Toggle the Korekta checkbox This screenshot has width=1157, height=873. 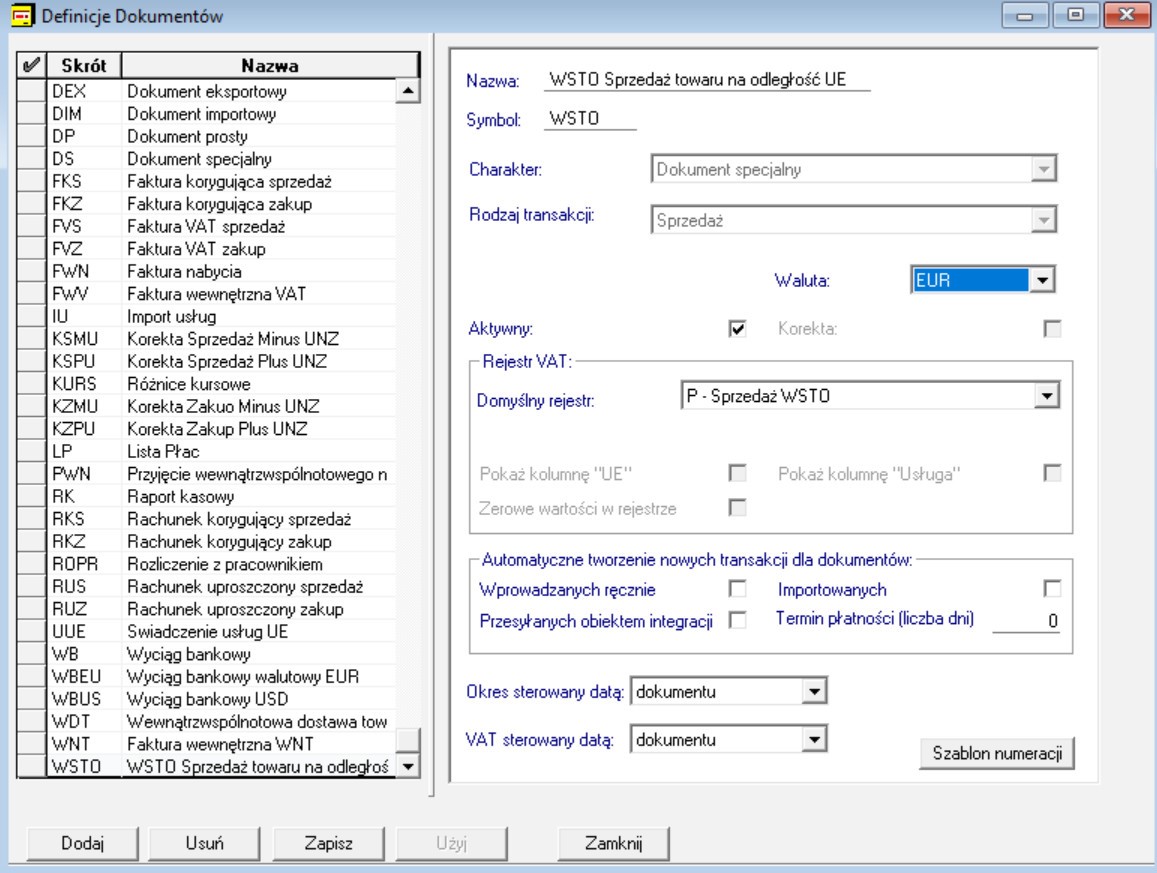coord(1052,328)
